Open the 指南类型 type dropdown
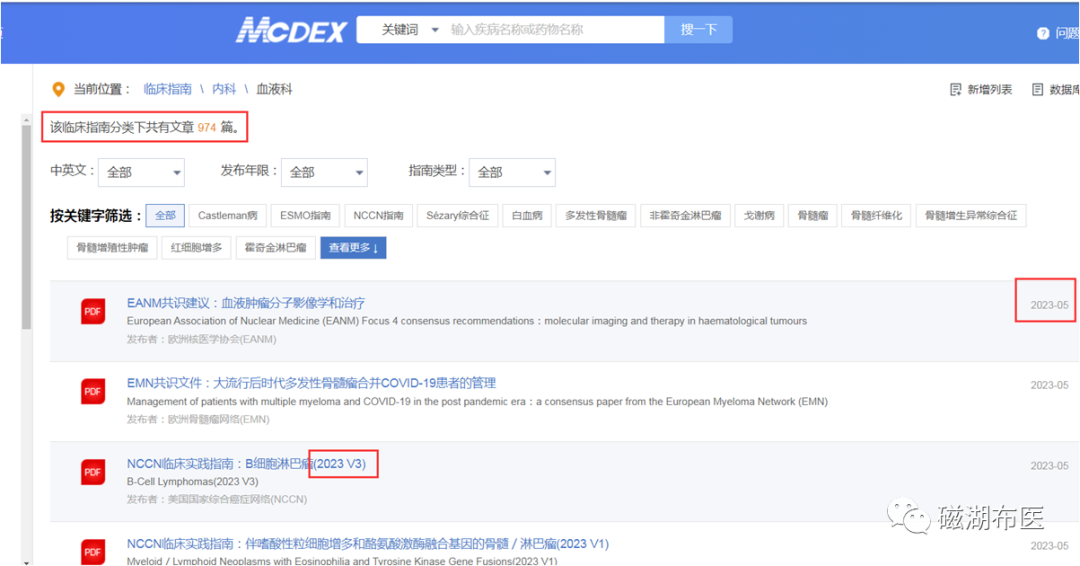Screen dimensions: 1080x566 [x=512, y=172]
